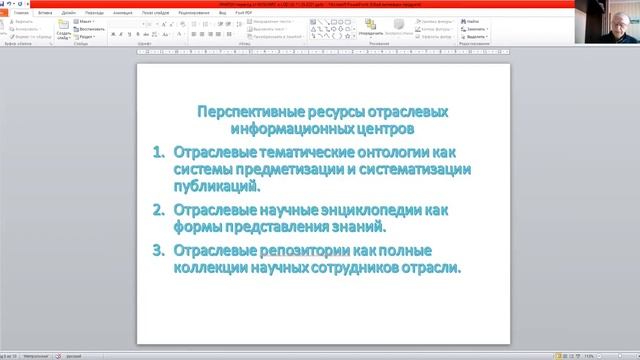Click the slide title 'Перспективные ресурсы отраслевых'
Viewport: 640px width, 360px height.
(x=322, y=111)
